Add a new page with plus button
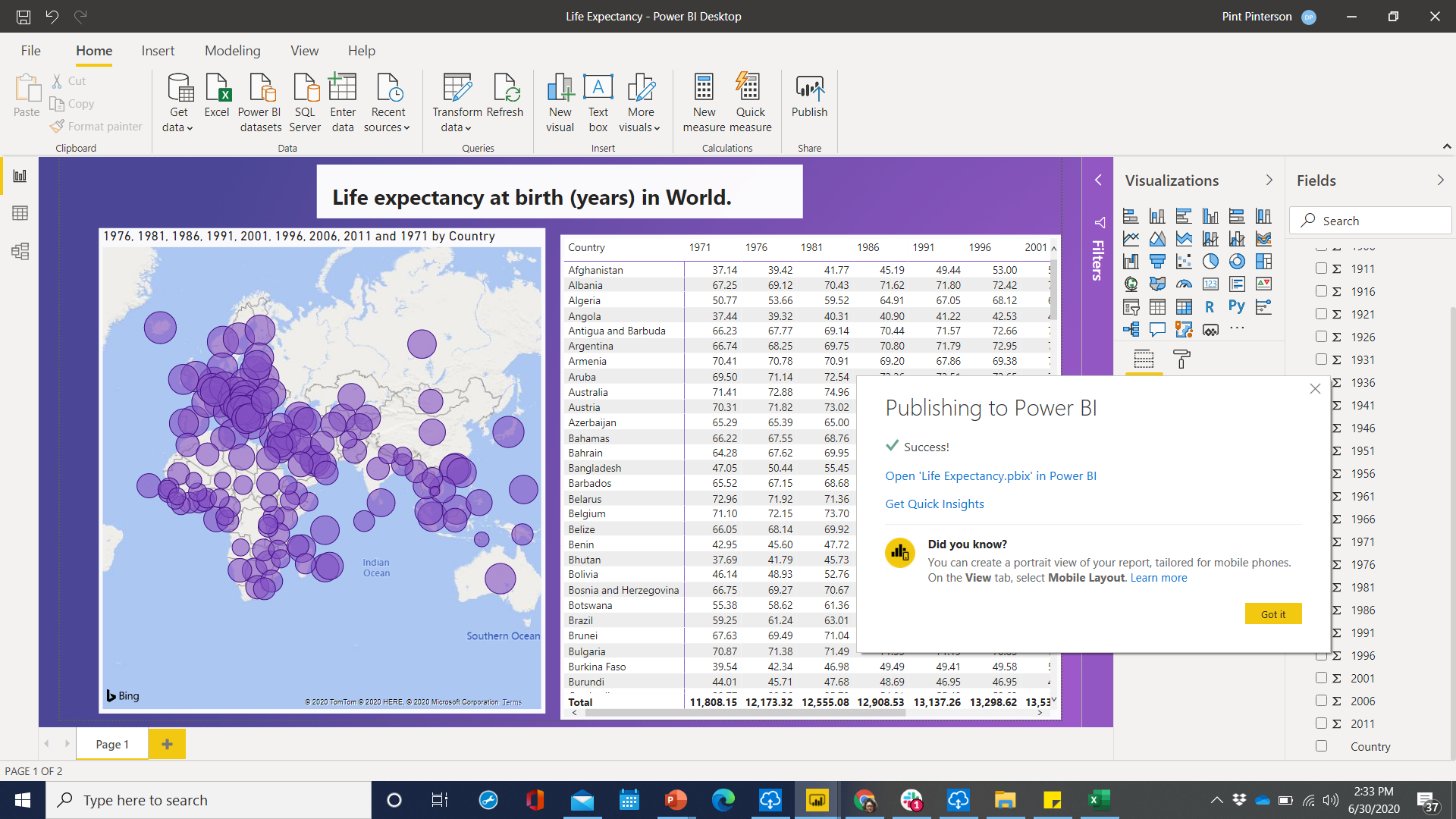1456x819 pixels. 167,744
